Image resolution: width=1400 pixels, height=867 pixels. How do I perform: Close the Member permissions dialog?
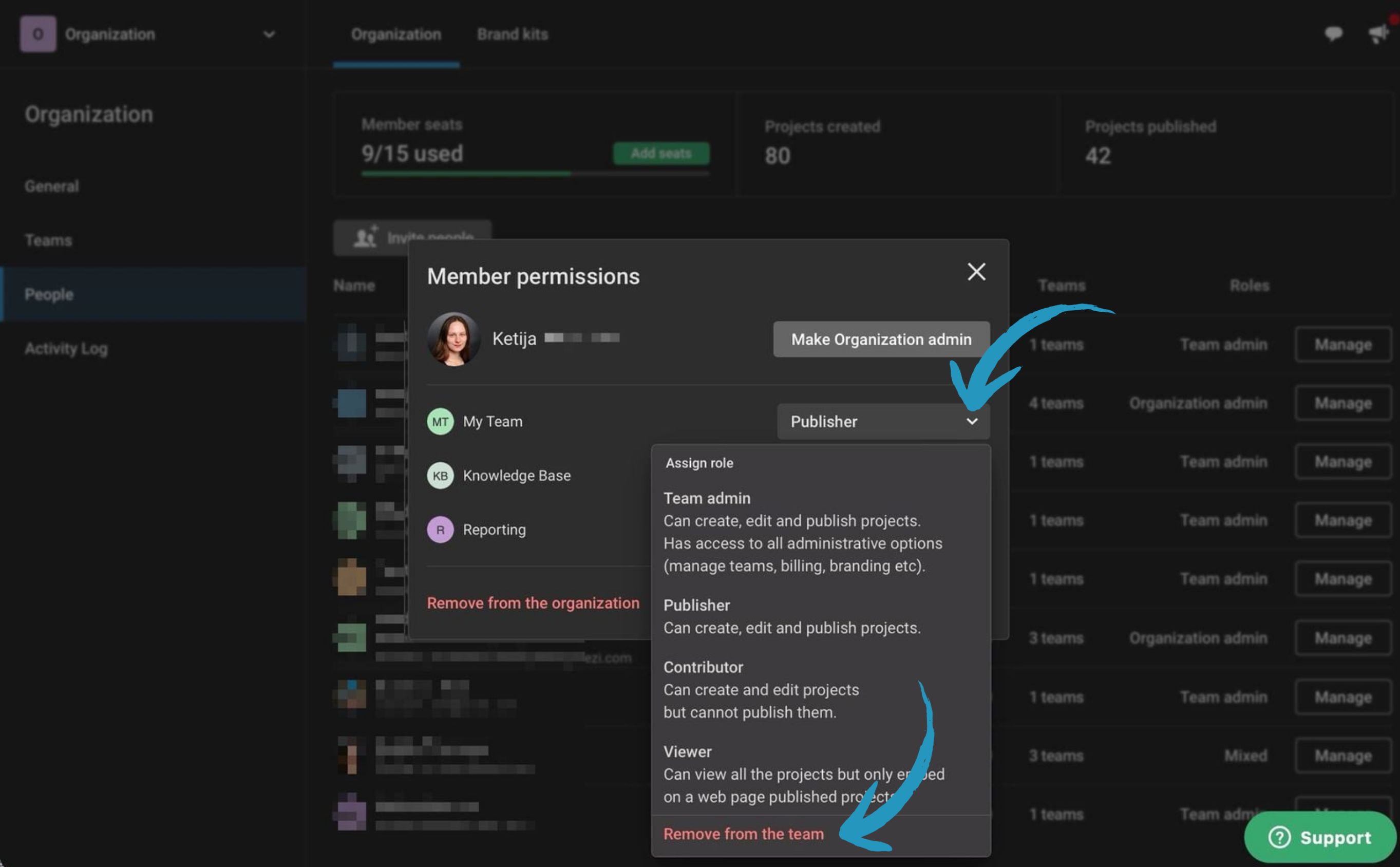click(976, 272)
